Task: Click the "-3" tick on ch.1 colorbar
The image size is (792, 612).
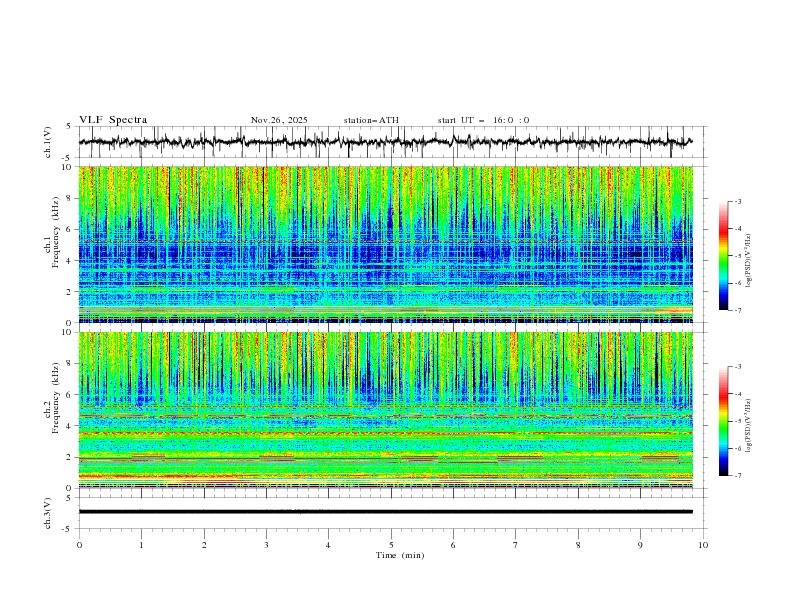Action: coord(738,201)
